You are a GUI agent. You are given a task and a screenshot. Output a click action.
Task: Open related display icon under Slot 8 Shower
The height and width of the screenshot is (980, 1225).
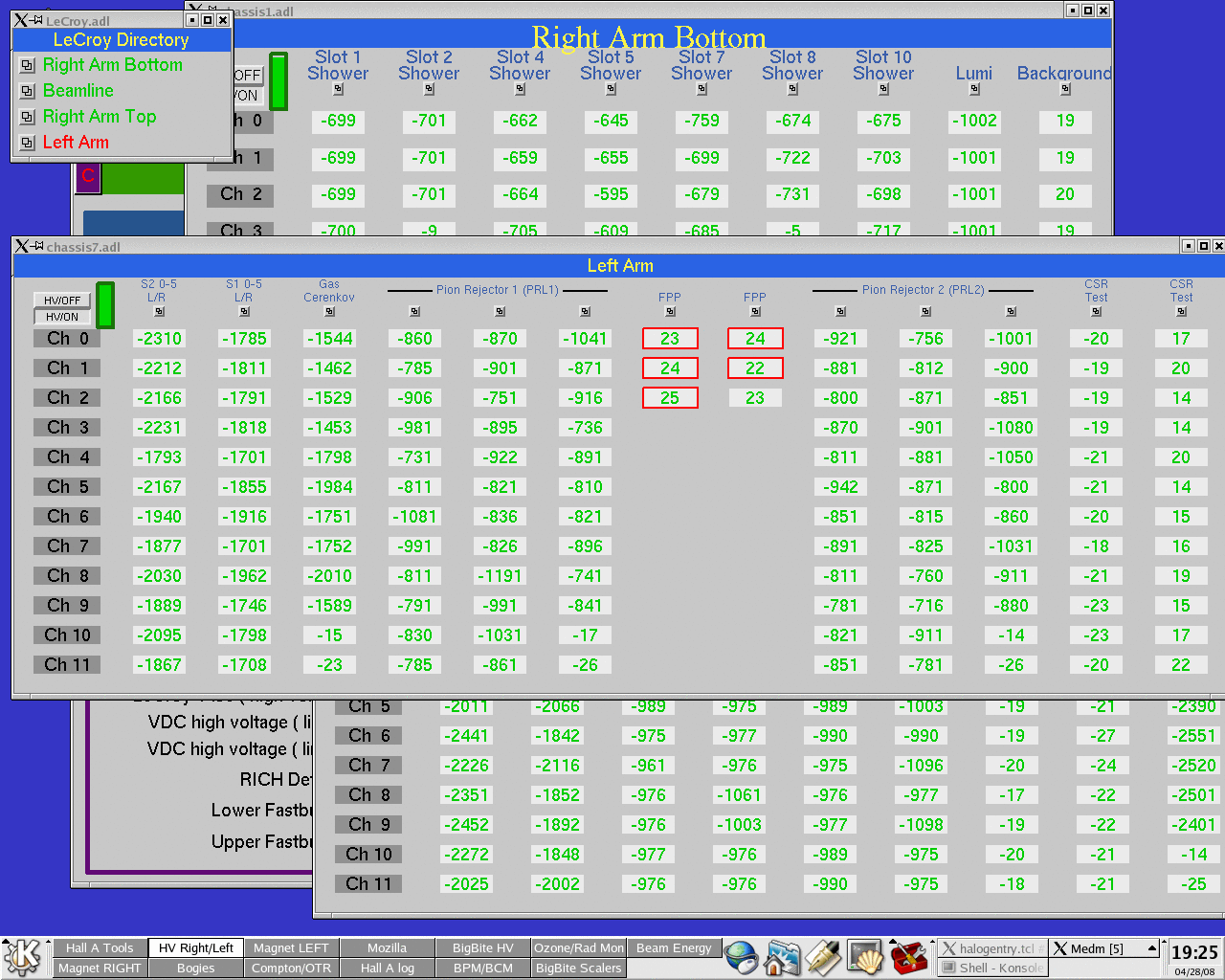(x=792, y=89)
